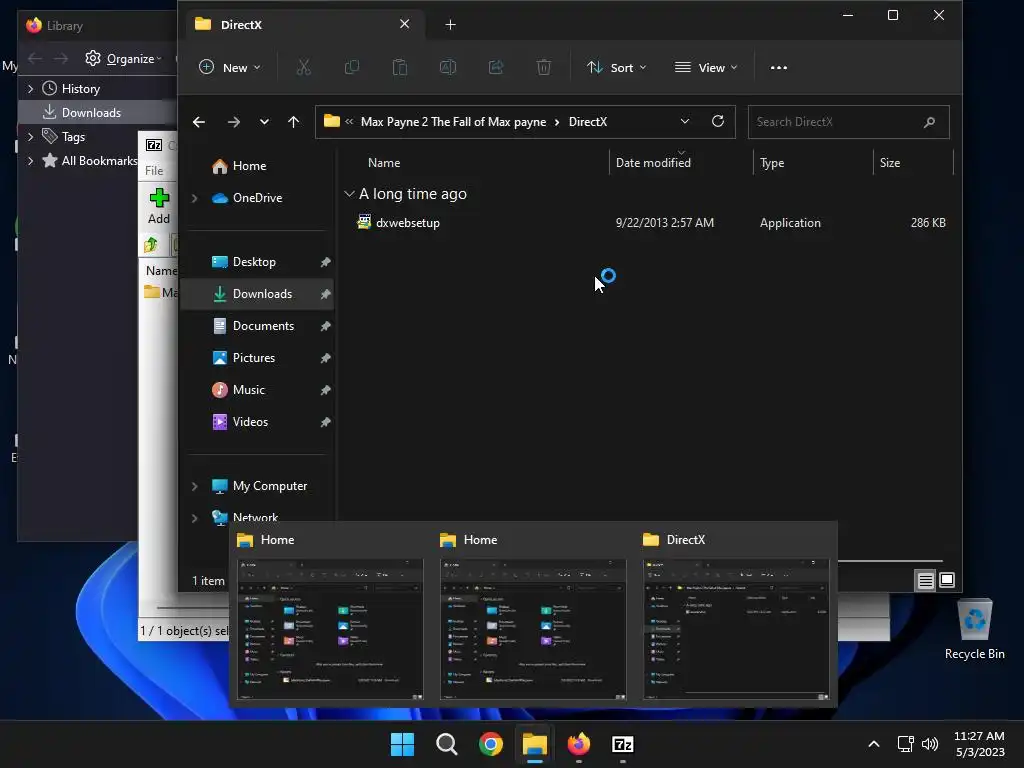Click the Add button in the 7-Zip window
The width and height of the screenshot is (1024, 768).
click(159, 206)
